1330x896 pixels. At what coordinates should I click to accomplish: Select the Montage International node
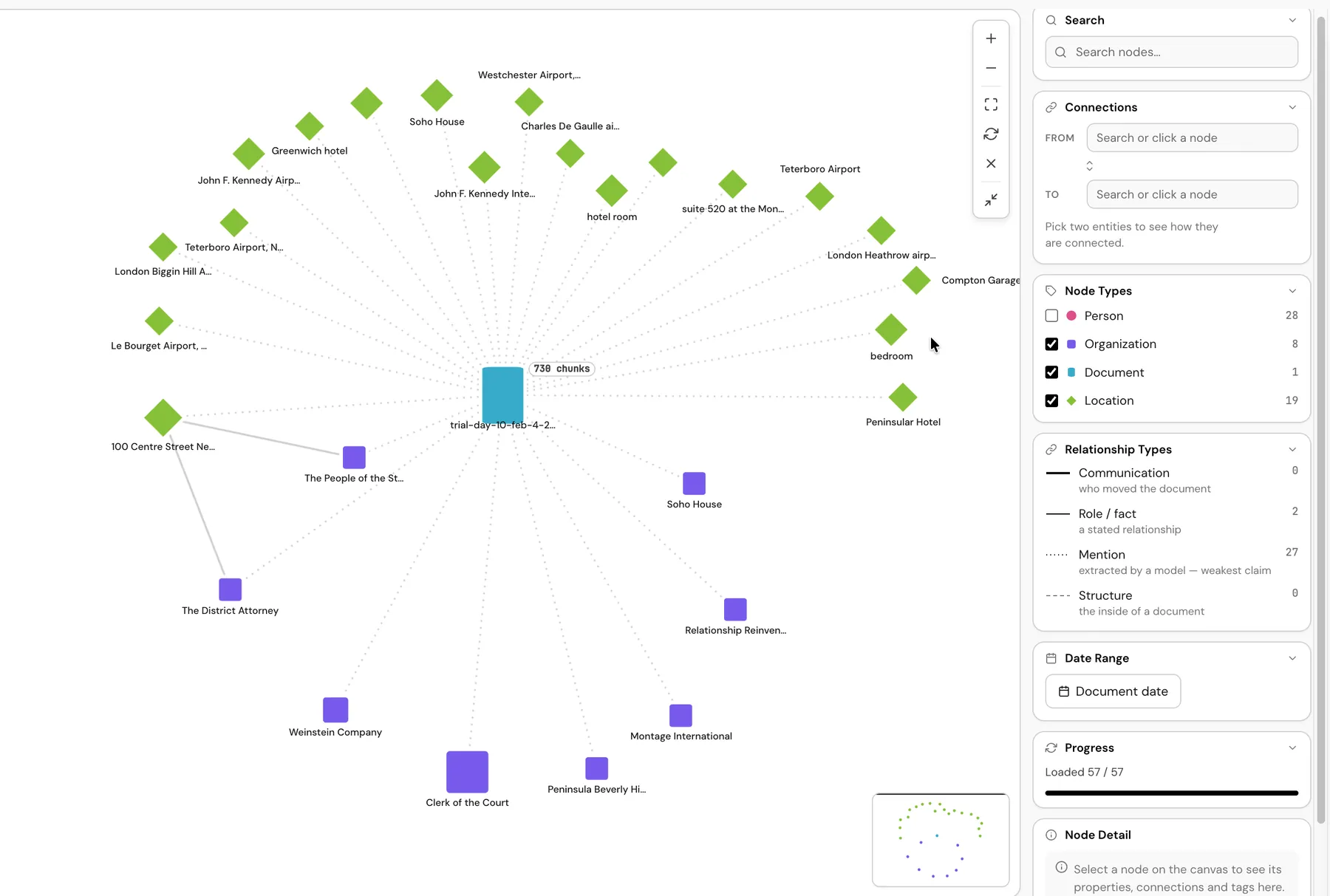tap(681, 716)
